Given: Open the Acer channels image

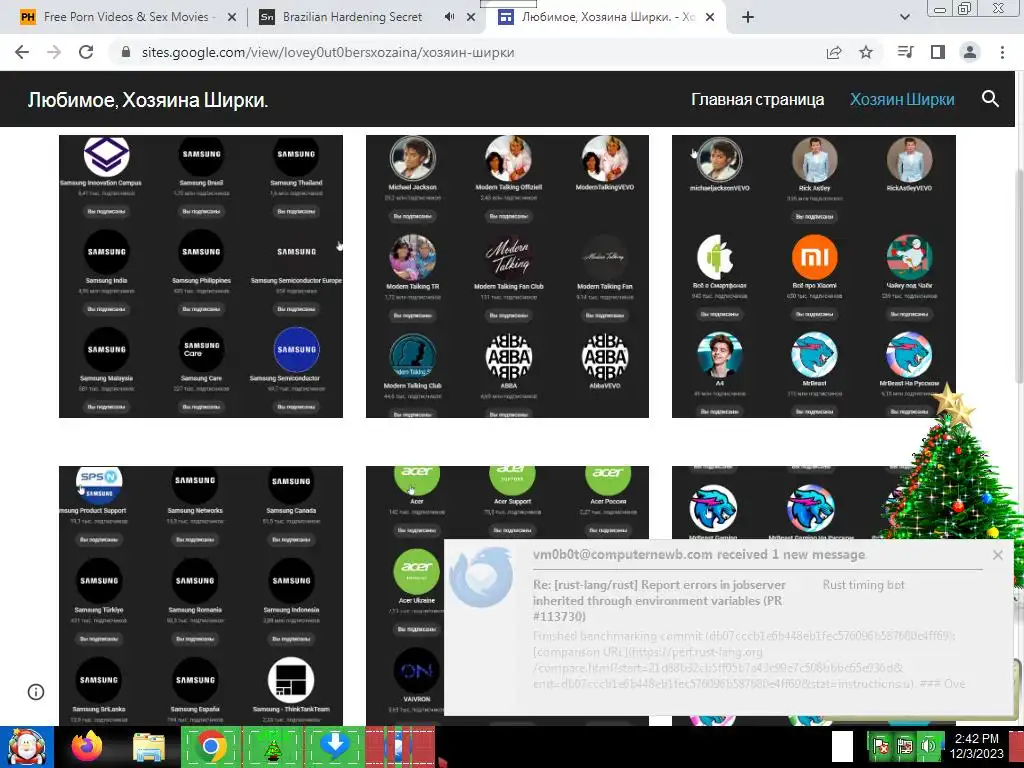Looking at the screenshot, I should coord(405,595).
